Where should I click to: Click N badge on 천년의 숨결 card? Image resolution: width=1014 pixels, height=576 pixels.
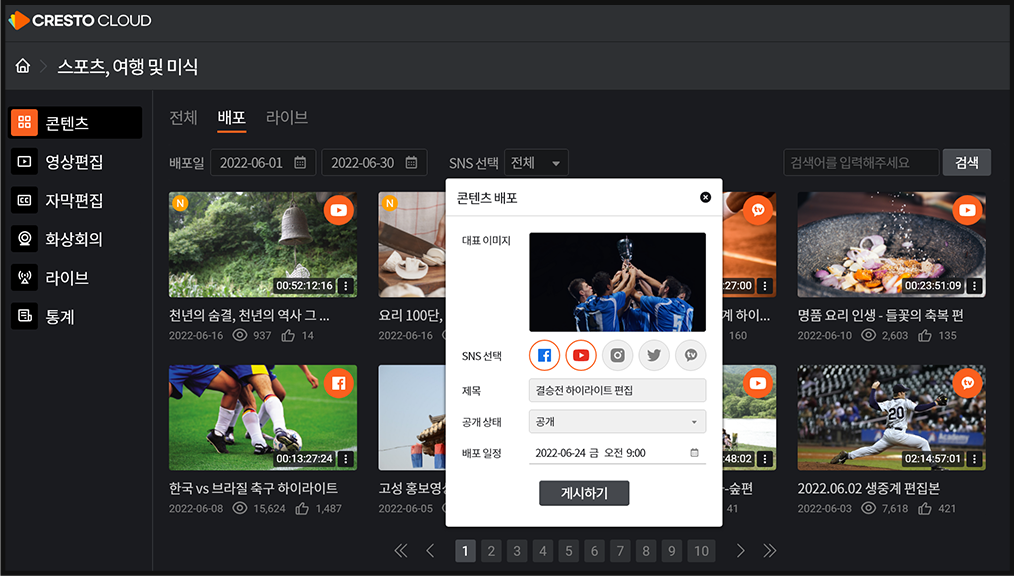point(180,204)
